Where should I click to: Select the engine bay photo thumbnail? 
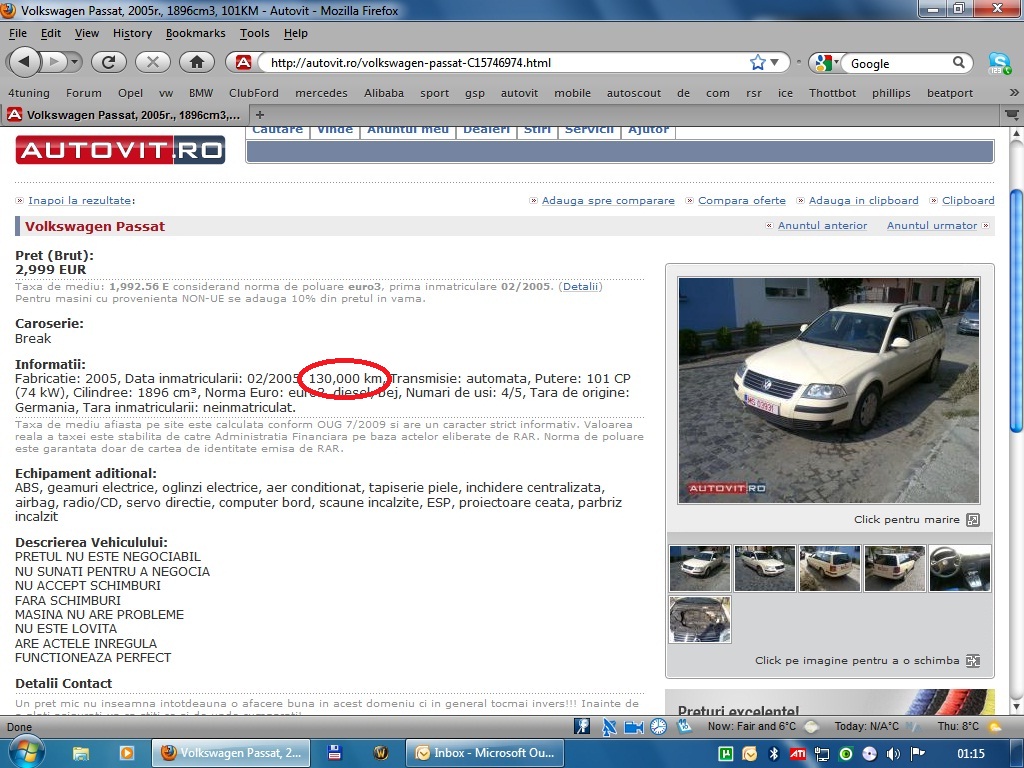[x=700, y=620]
